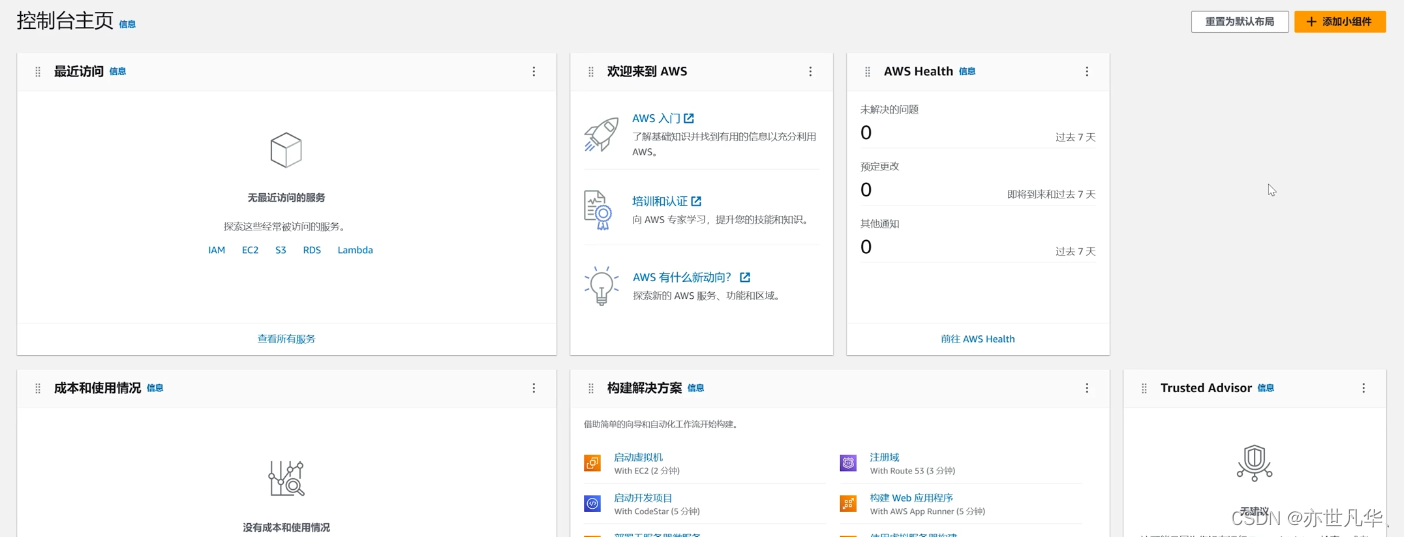Open the RDS service link
The image size is (1404, 537).
pos(312,250)
